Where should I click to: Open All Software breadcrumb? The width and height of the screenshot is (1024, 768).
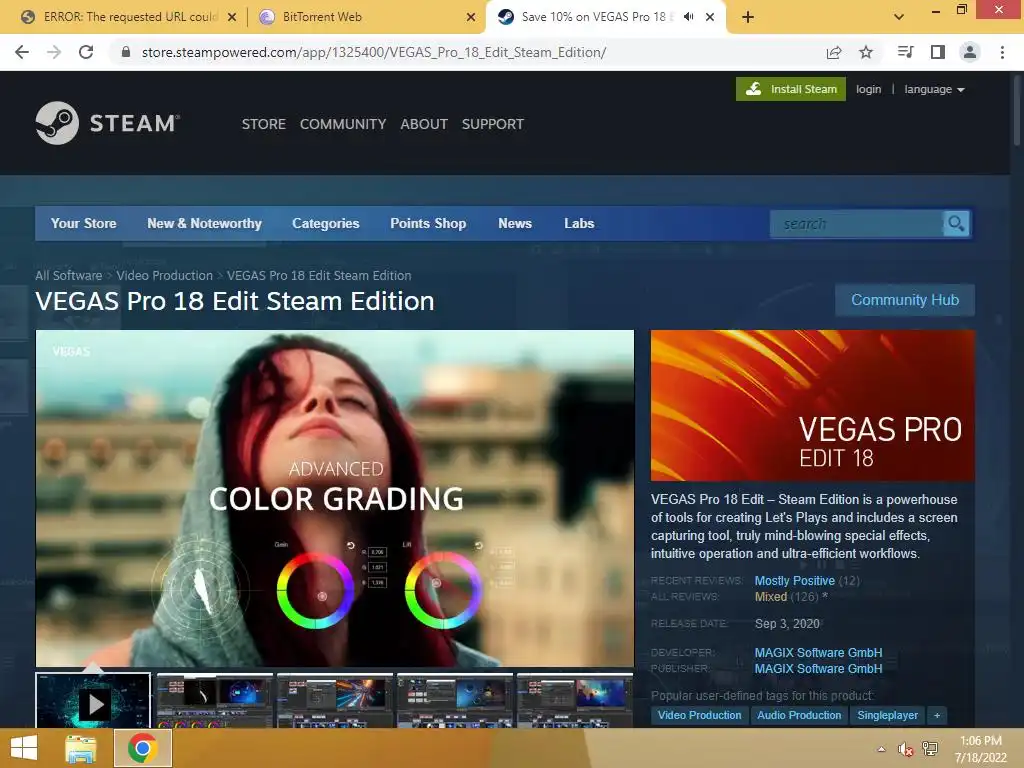[69, 276]
